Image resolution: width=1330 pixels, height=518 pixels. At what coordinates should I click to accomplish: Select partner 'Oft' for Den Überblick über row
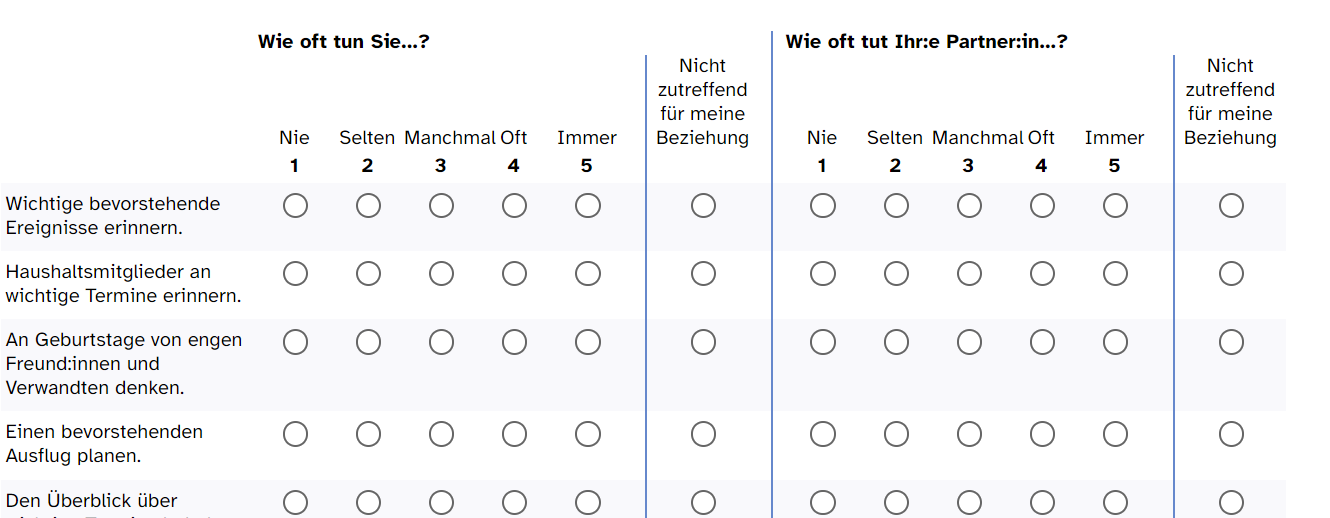1042,503
